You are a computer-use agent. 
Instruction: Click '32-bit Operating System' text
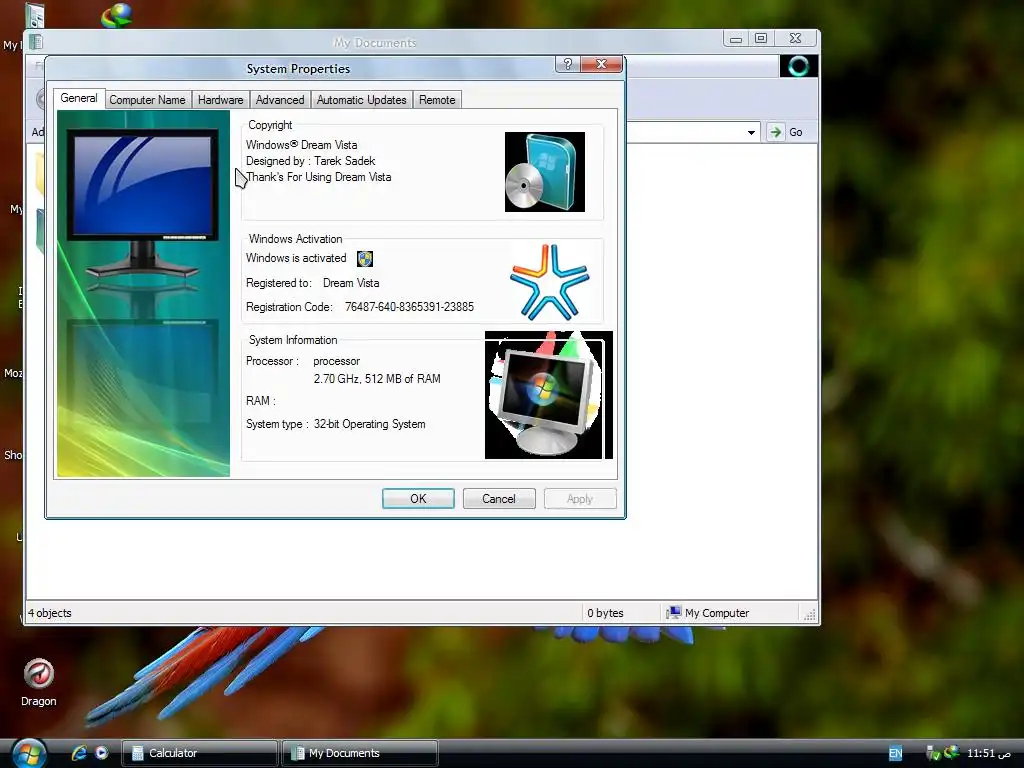pyautogui.click(x=370, y=424)
